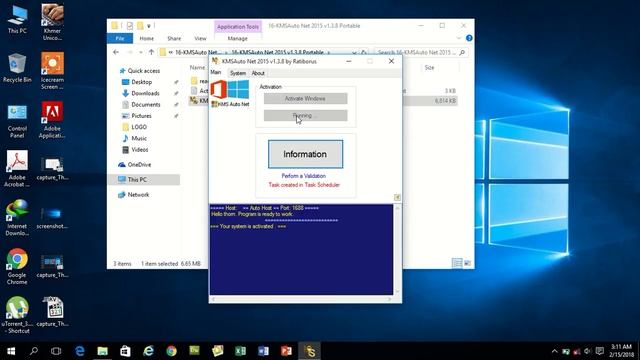The width and height of the screenshot is (640, 360).
Task: Open the Recycle Bin desktop icon
Action: [x=17, y=68]
